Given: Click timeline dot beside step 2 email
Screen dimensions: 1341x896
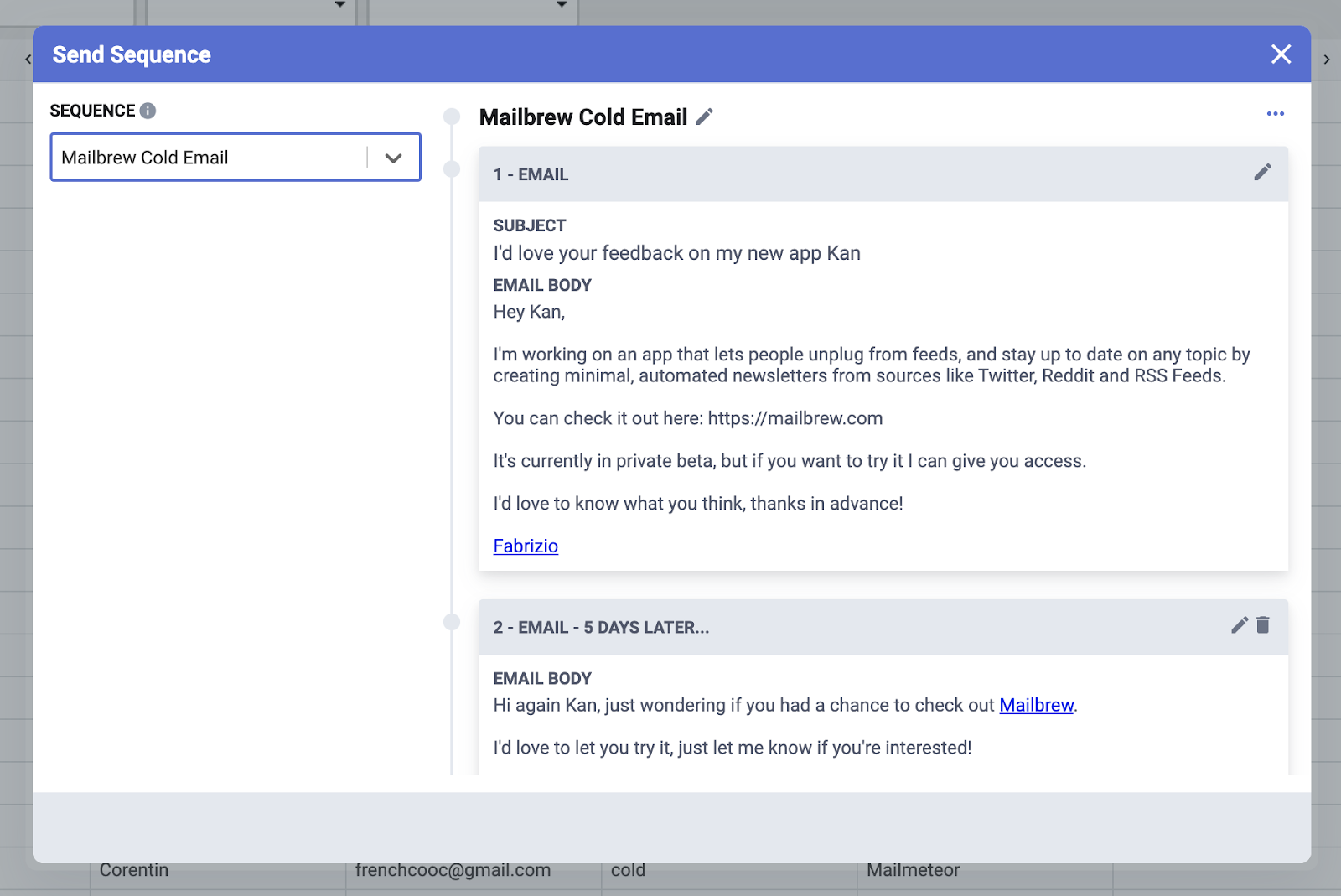Looking at the screenshot, I should (452, 622).
